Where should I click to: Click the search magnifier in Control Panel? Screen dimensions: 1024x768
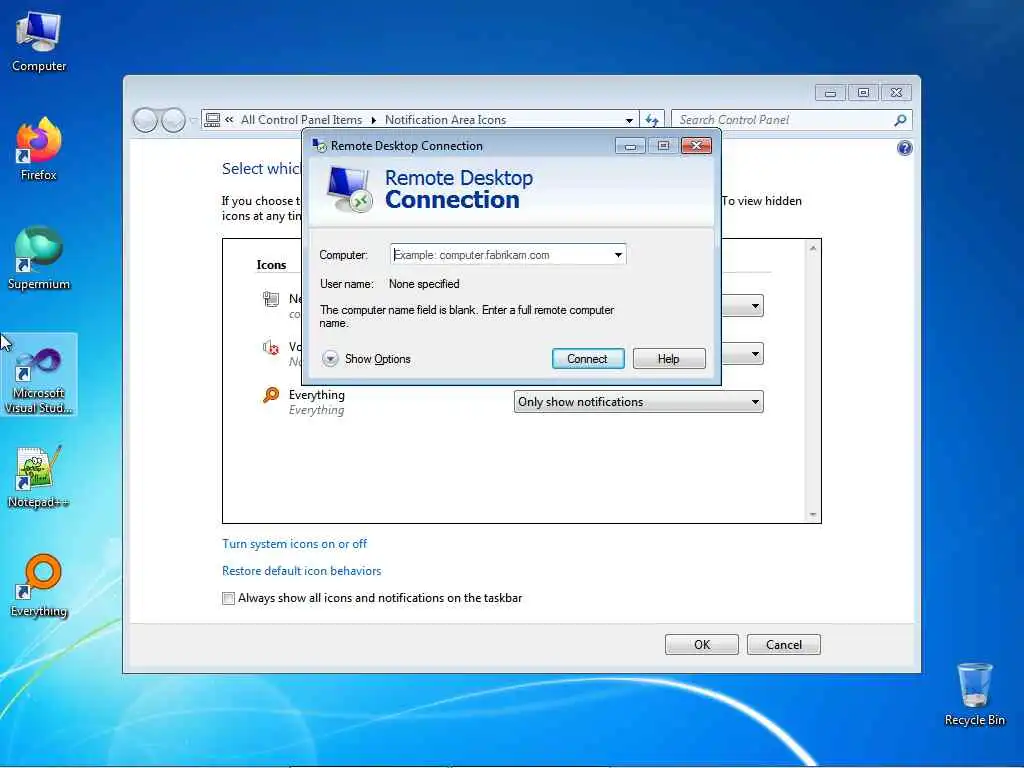[900, 120]
